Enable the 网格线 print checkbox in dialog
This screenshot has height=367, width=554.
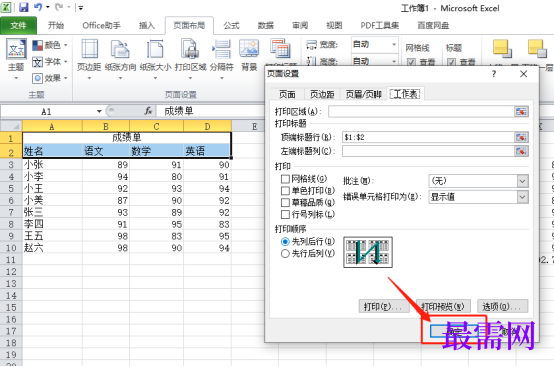coord(285,179)
